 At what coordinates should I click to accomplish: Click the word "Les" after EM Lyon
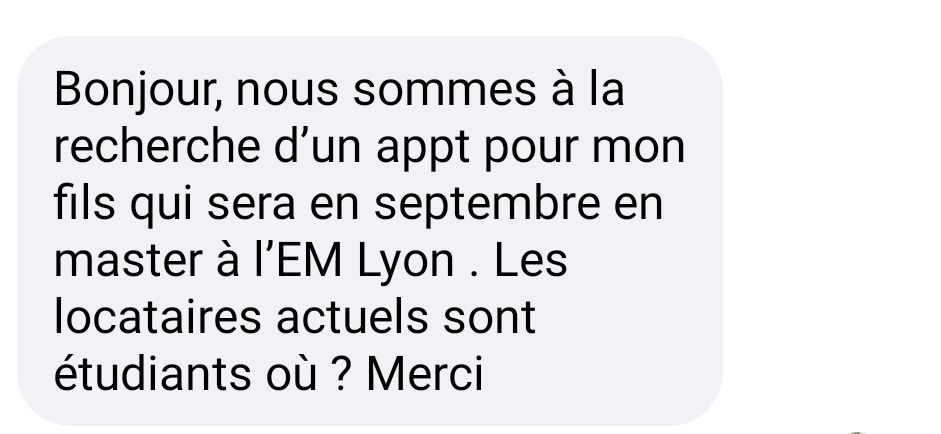(531, 261)
